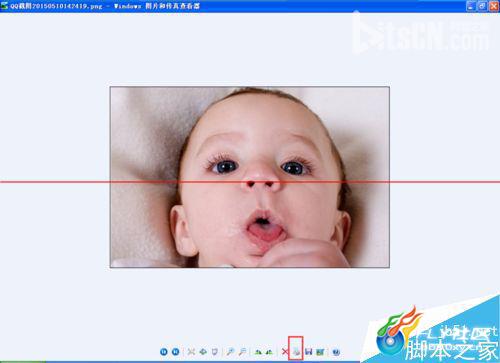Show image at Actual Size
500x363 pixels.
(x=203, y=352)
